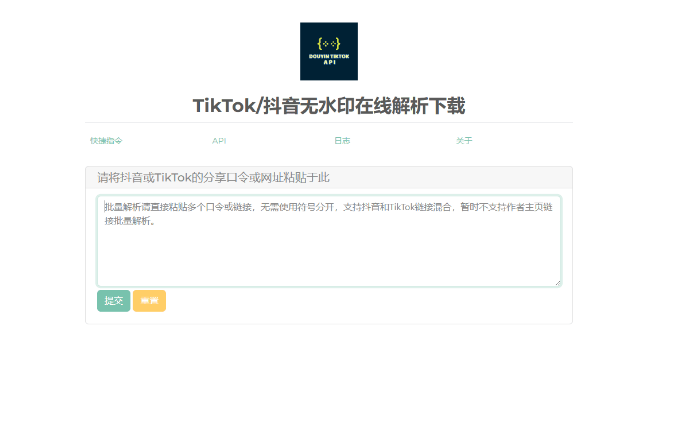Screen dimensions: 684x426
Task: Reset the input form contents
Action: click(x=149, y=301)
